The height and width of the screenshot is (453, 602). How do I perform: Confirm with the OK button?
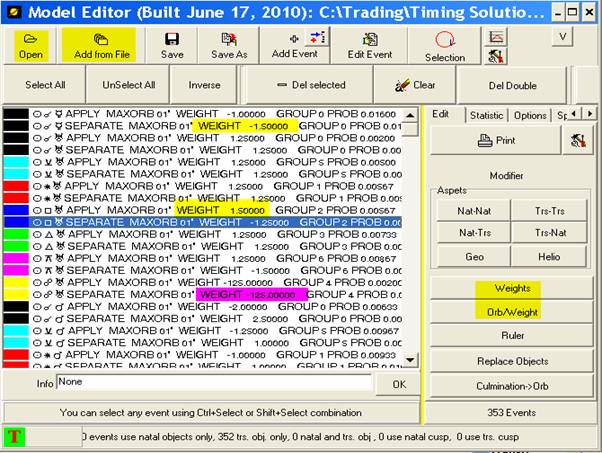point(399,384)
